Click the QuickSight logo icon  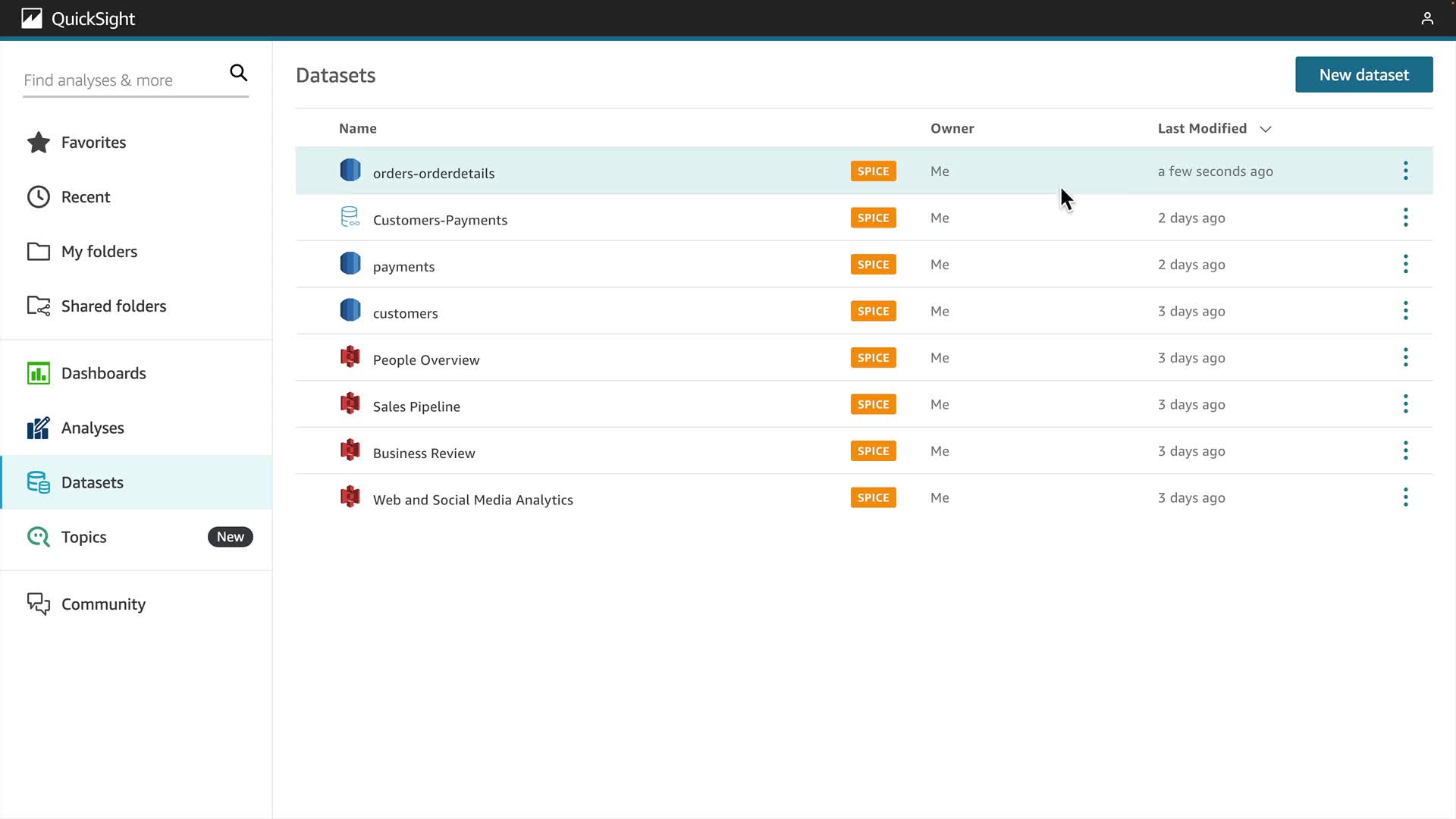pos(32,18)
